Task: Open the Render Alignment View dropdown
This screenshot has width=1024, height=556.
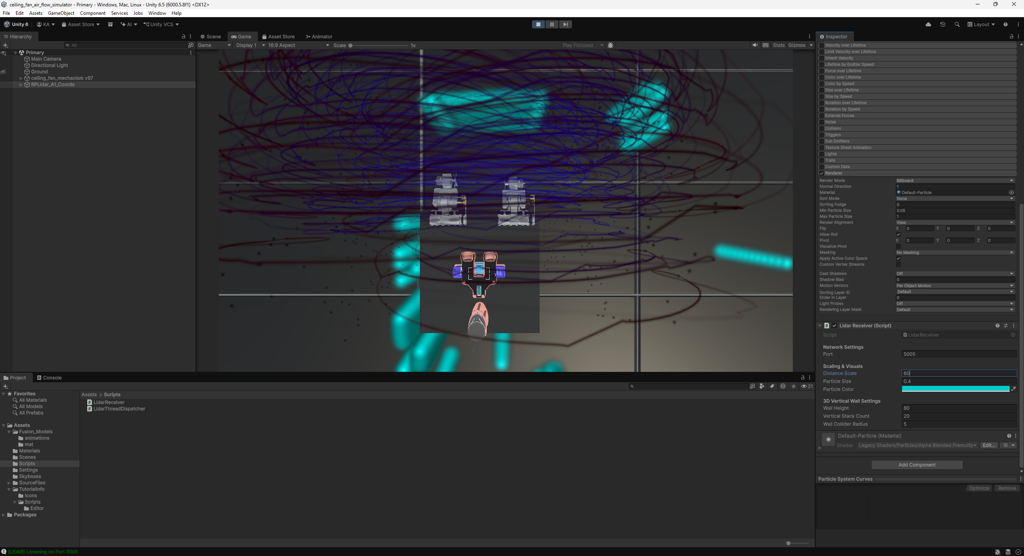Action: (955, 222)
